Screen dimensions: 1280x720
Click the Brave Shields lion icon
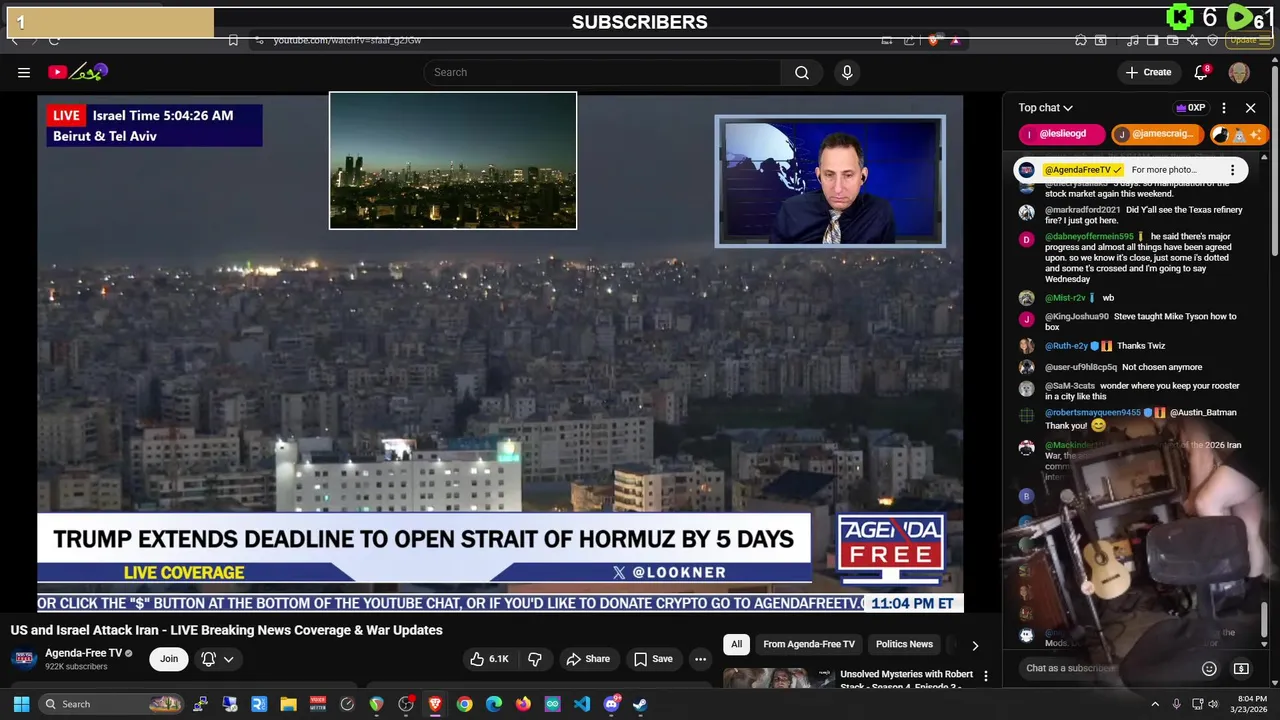point(934,40)
